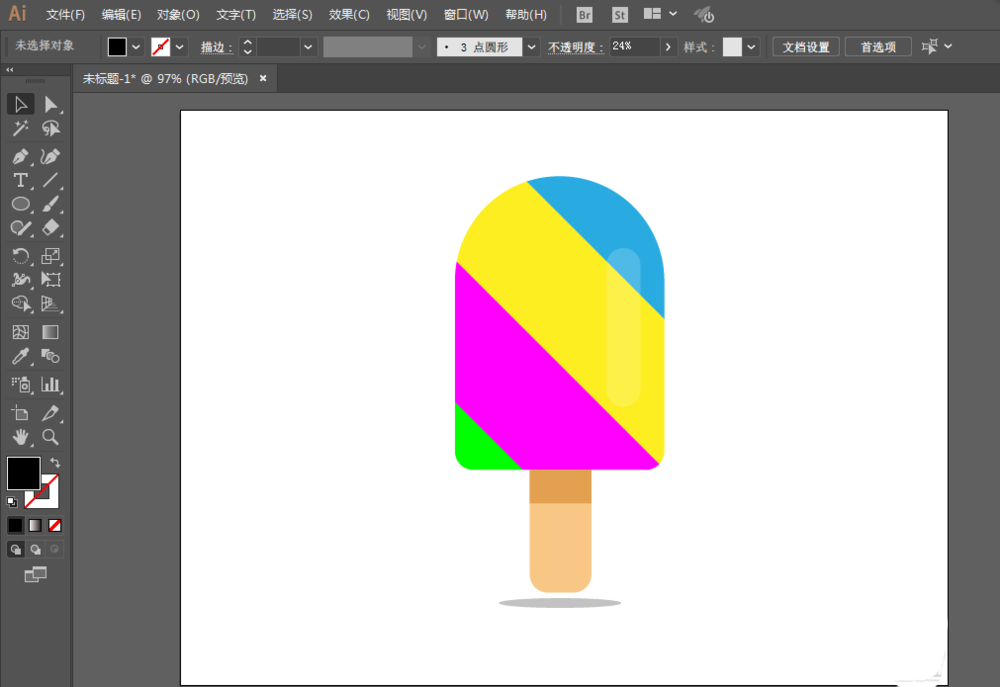Collapse the tools panel double arrow
This screenshot has height=687, width=1000.
pos(10,70)
